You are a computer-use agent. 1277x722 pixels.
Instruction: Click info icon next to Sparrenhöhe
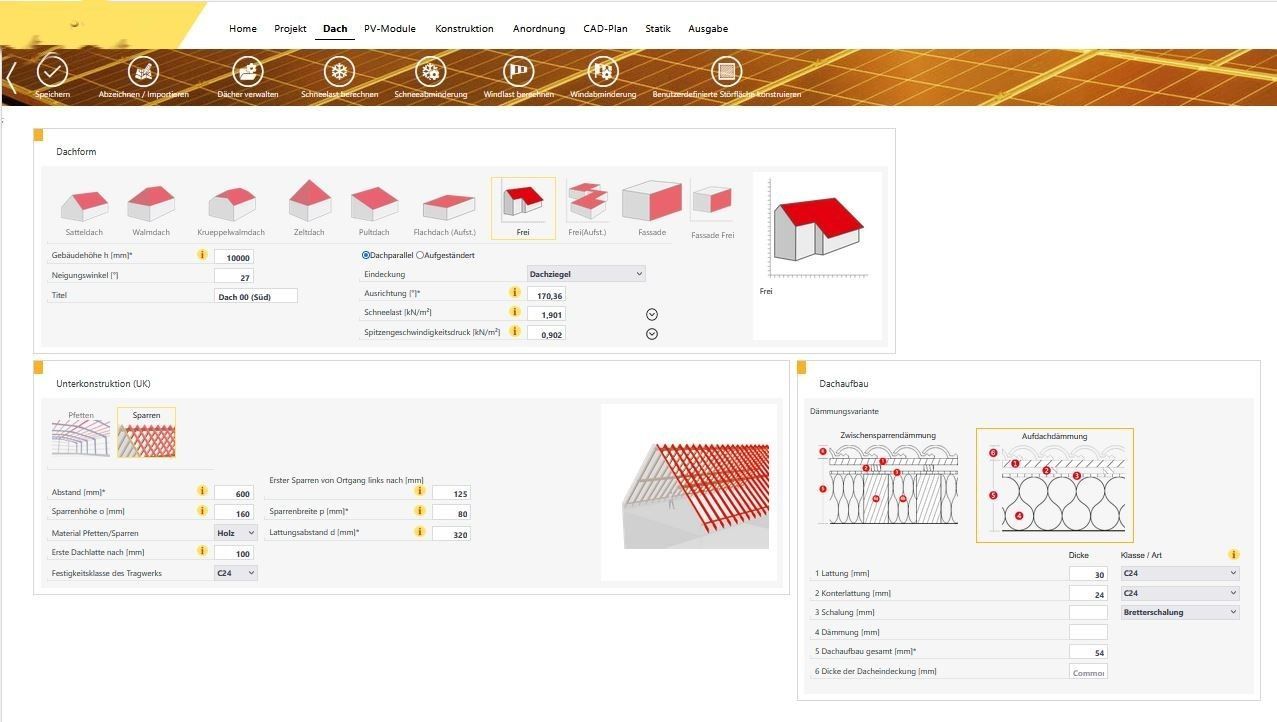[x=202, y=511]
